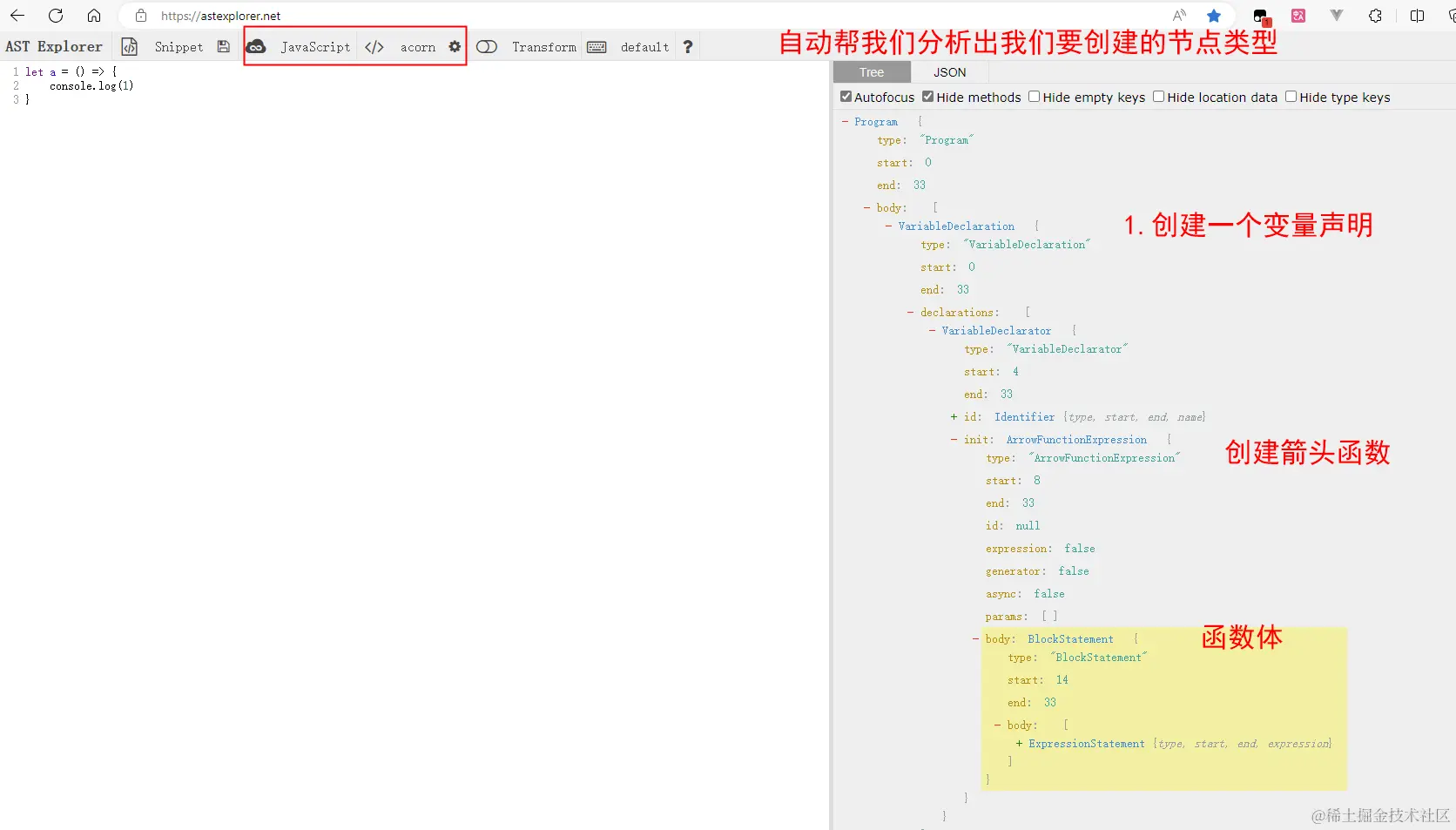Open acorn parser settings gear

coord(455,47)
